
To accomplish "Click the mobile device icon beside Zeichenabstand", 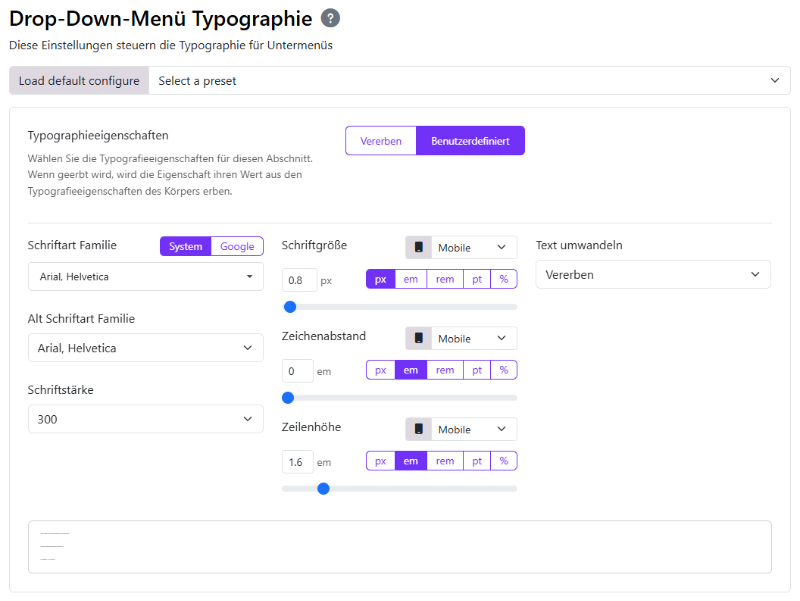I will [x=418, y=339].
